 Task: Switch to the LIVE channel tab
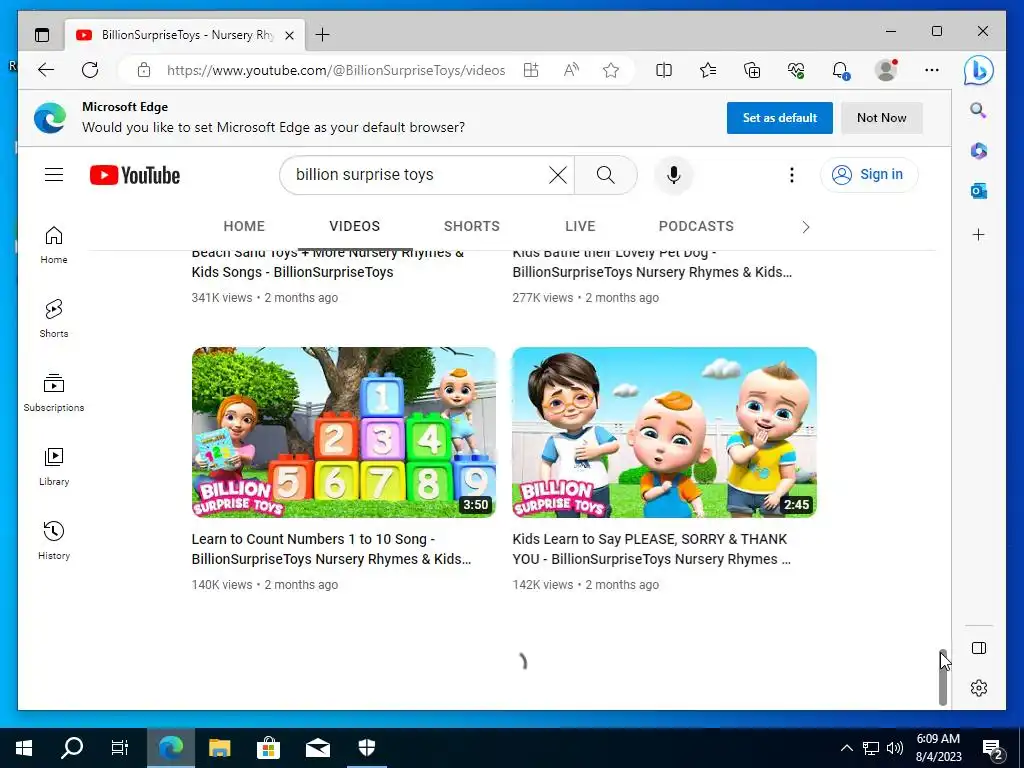(x=580, y=226)
